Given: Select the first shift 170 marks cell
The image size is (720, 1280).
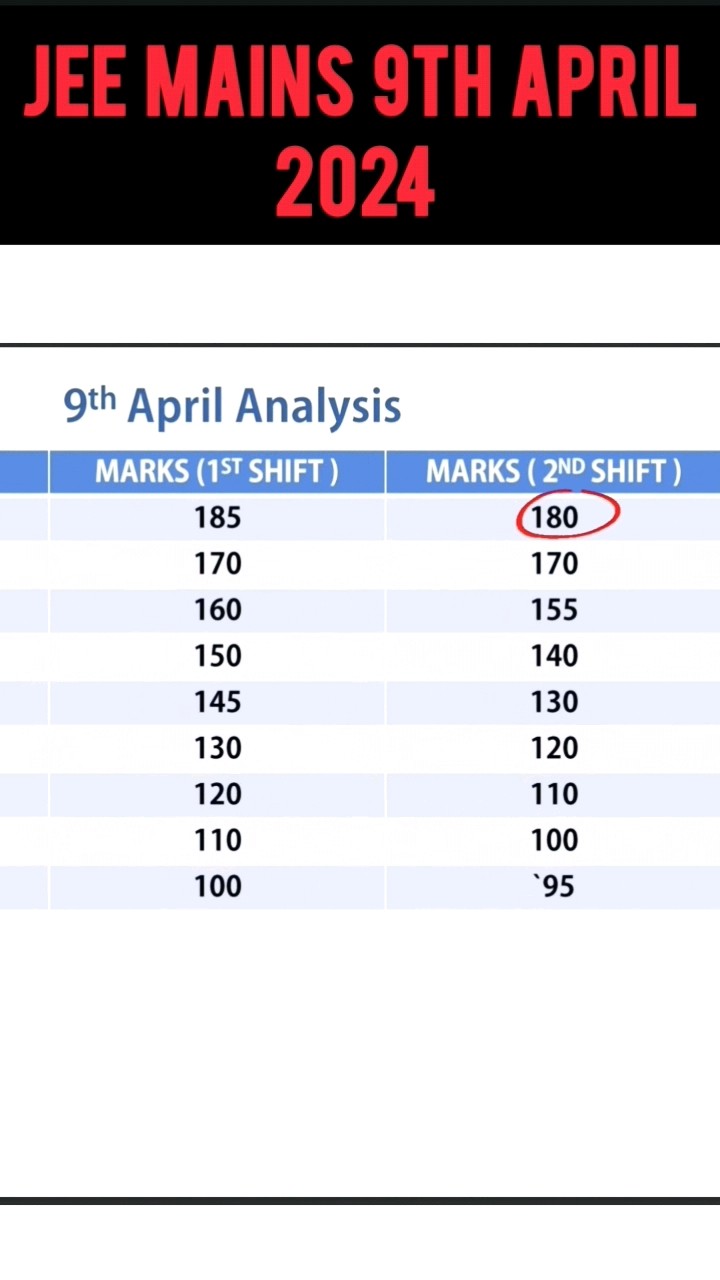Looking at the screenshot, I should 217,564.
